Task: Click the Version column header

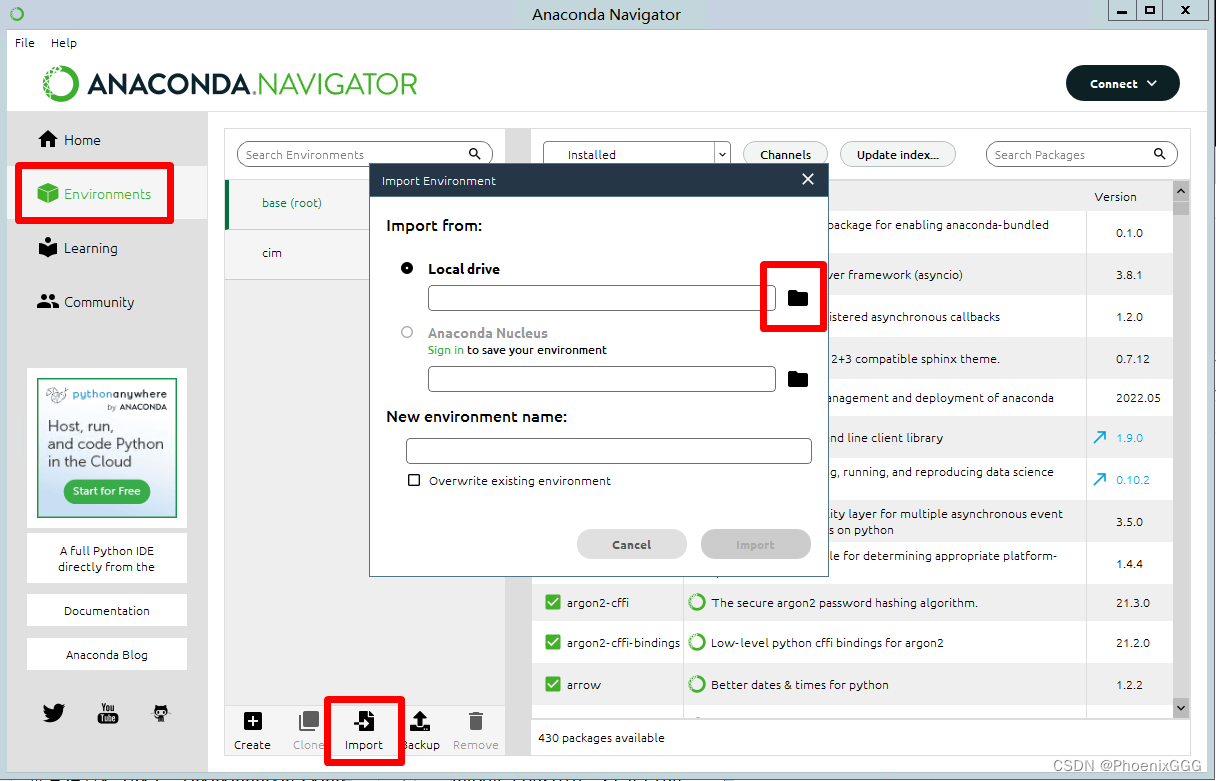Action: tap(1115, 197)
